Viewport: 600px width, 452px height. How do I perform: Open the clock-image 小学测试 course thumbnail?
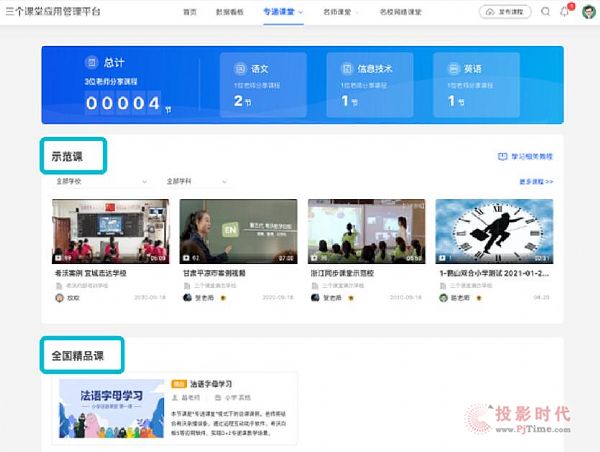pyautogui.click(x=494, y=231)
